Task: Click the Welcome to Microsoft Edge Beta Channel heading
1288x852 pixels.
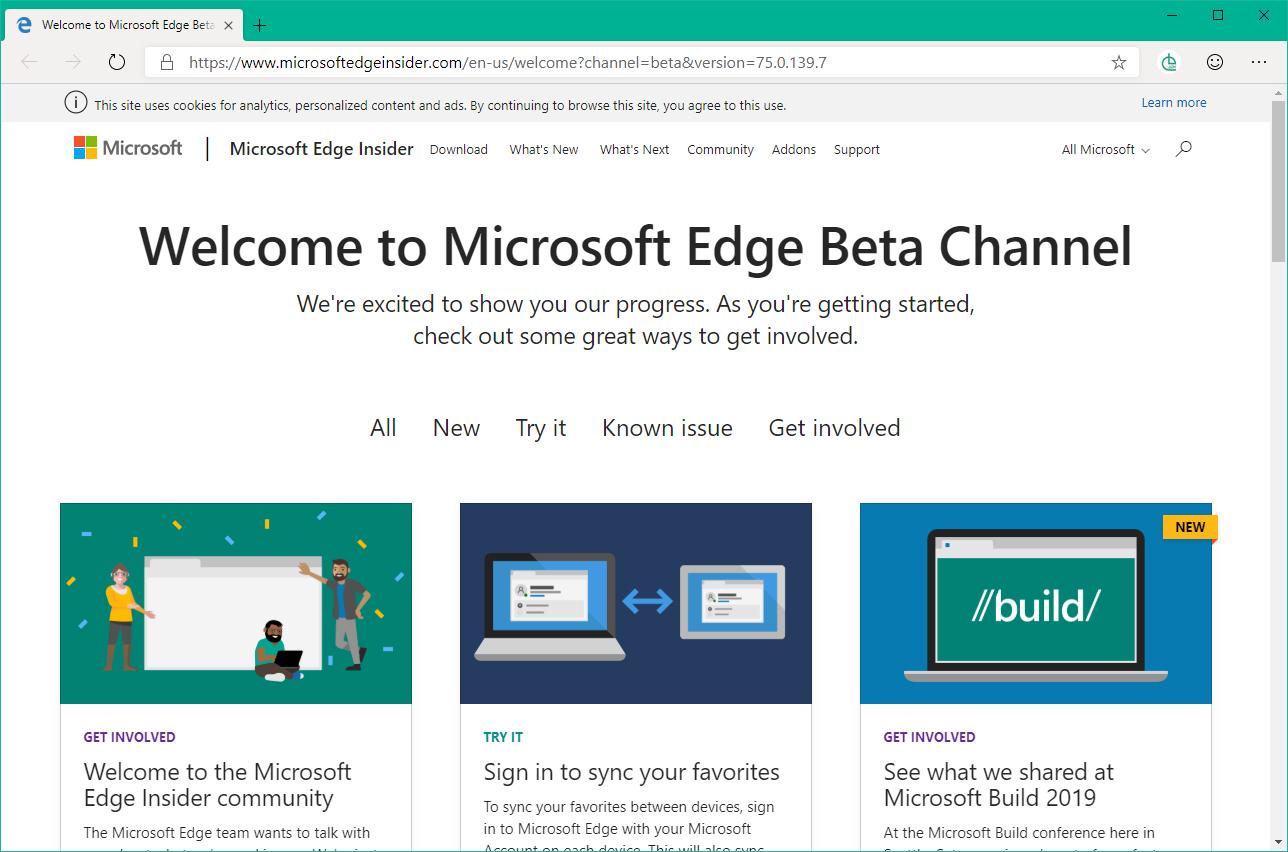Action: (x=636, y=246)
